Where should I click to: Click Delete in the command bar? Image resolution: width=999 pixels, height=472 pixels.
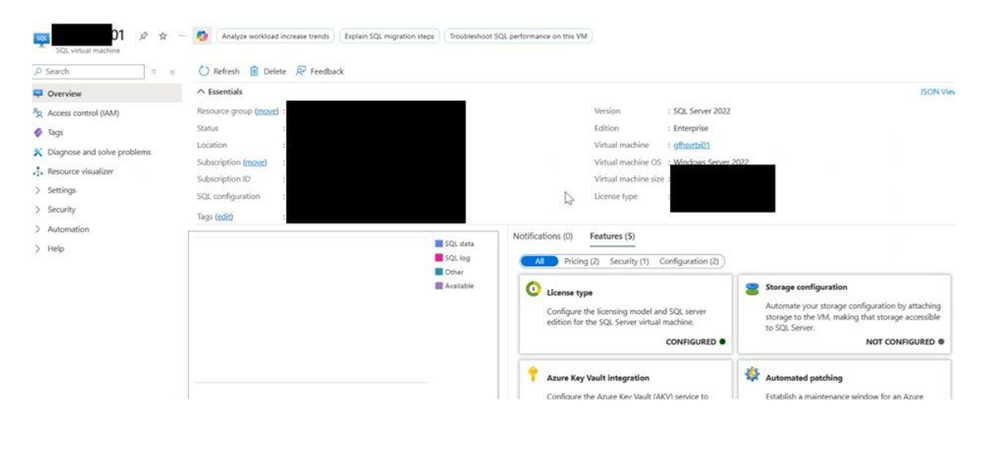(x=268, y=71)
